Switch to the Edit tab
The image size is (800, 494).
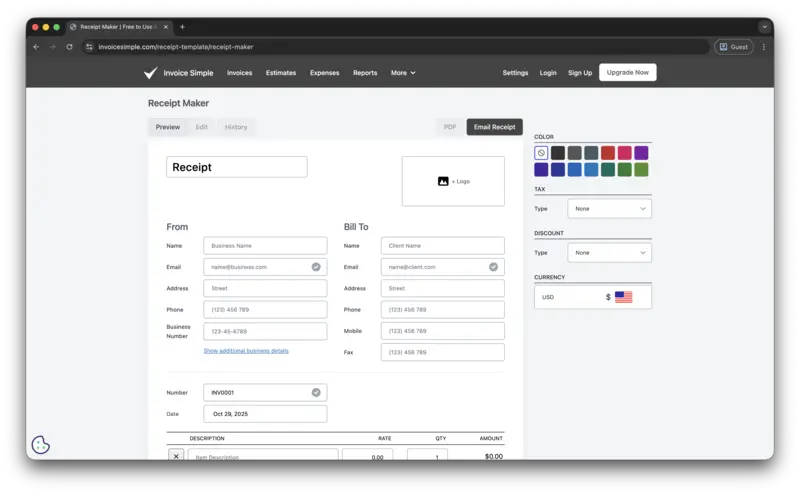tap(202, 127)
